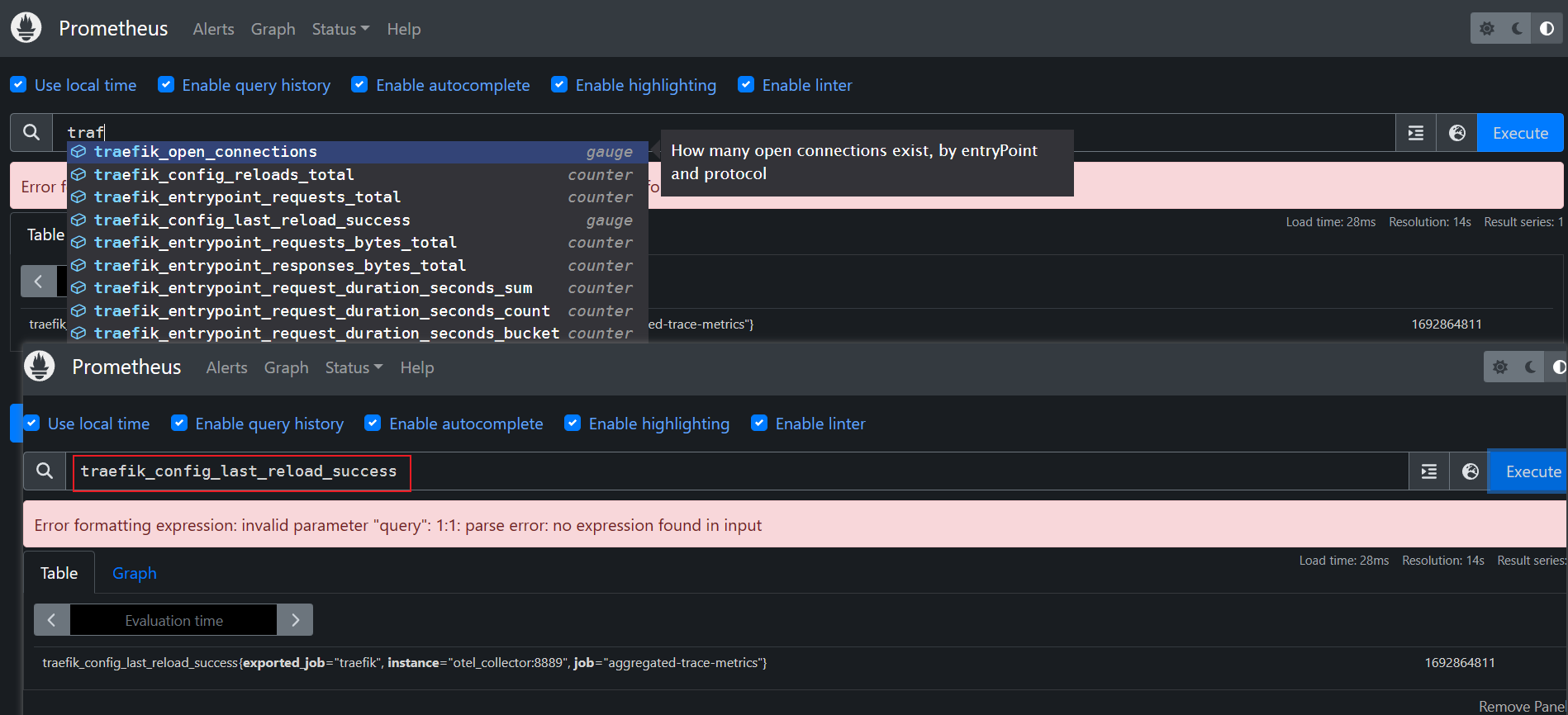Click cube icon of traefik_config_reloads_total suggestion
The image size is (1568, 715).
78,175
